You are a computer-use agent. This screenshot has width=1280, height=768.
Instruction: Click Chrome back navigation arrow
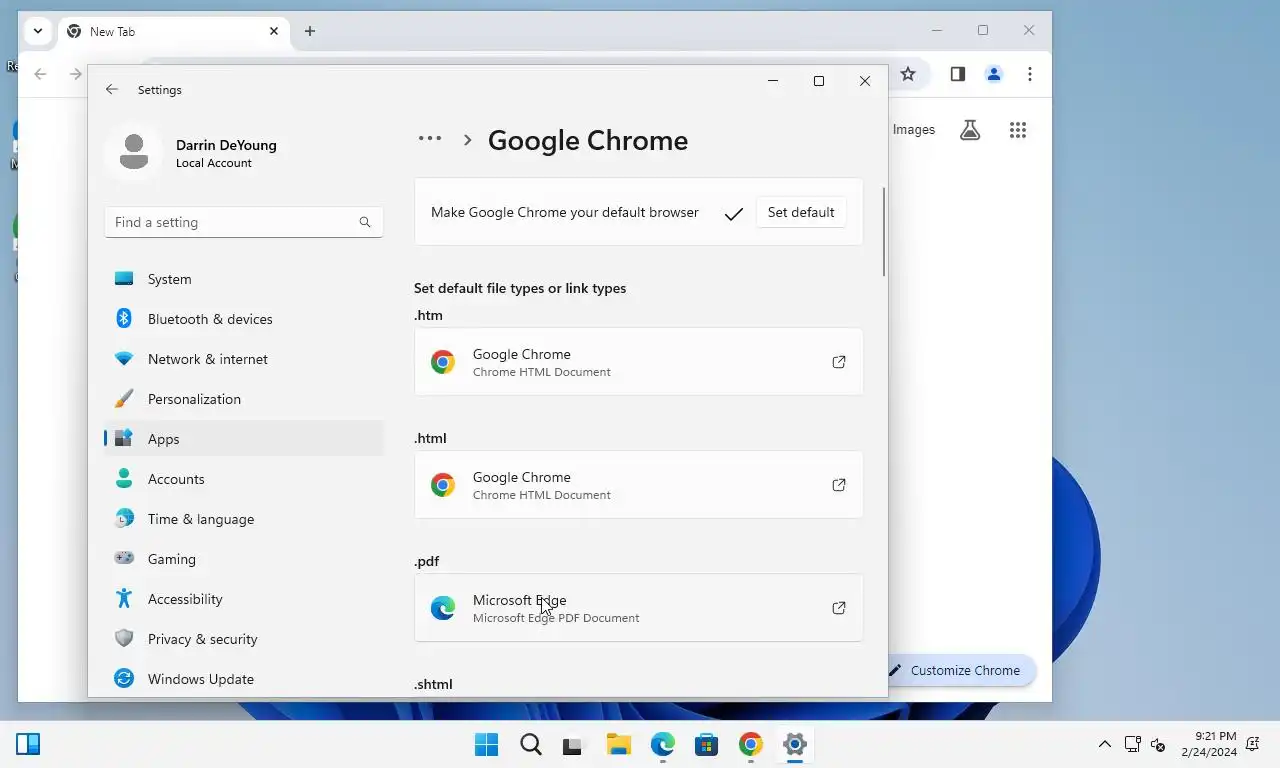(40, 74)
